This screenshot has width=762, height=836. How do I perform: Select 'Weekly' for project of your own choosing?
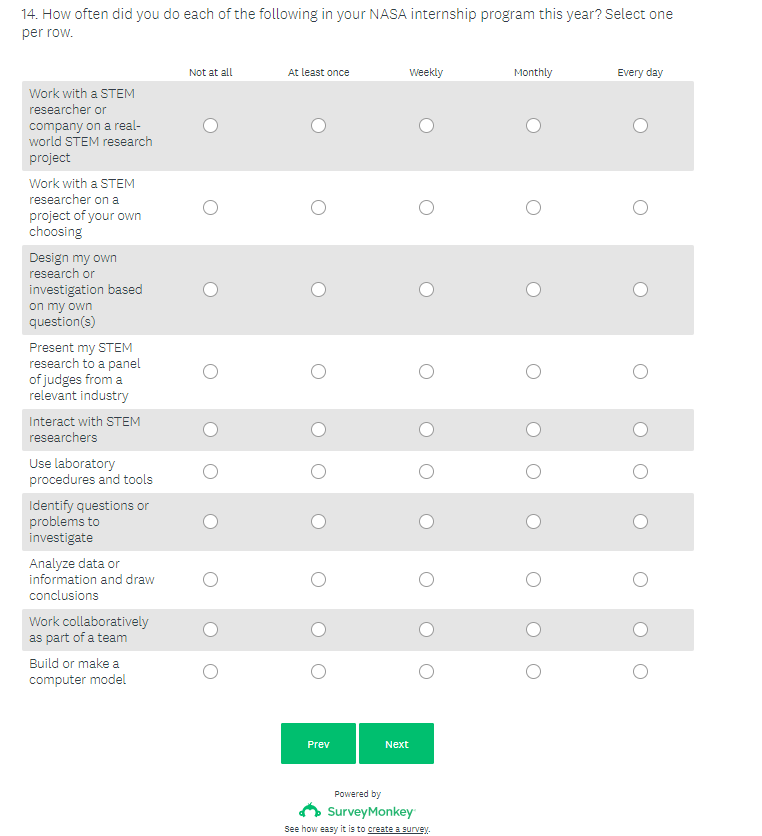(x=426, y=208)
